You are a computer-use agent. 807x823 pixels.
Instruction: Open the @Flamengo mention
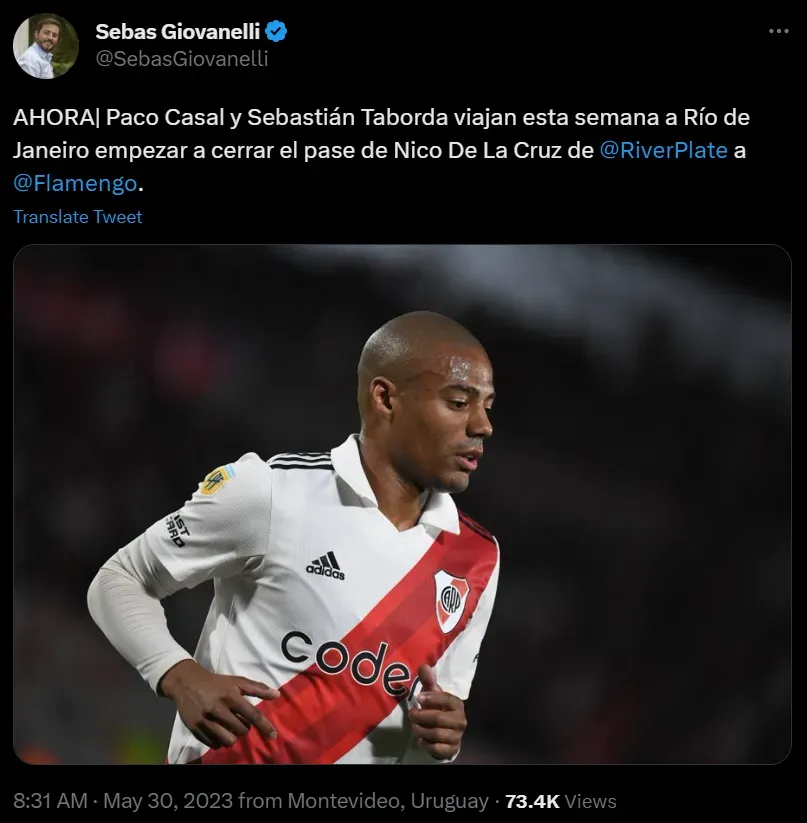pos(75,183)
